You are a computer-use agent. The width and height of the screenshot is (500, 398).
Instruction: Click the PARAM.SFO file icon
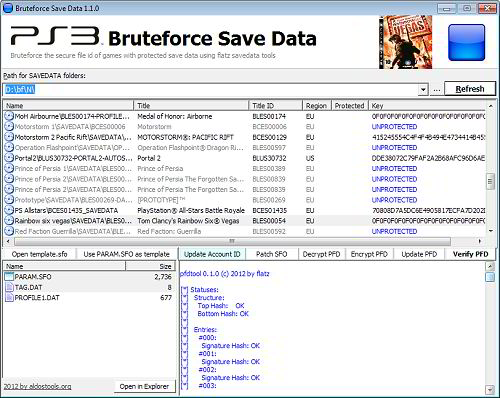pyautogui.click(x=9, y=277)
